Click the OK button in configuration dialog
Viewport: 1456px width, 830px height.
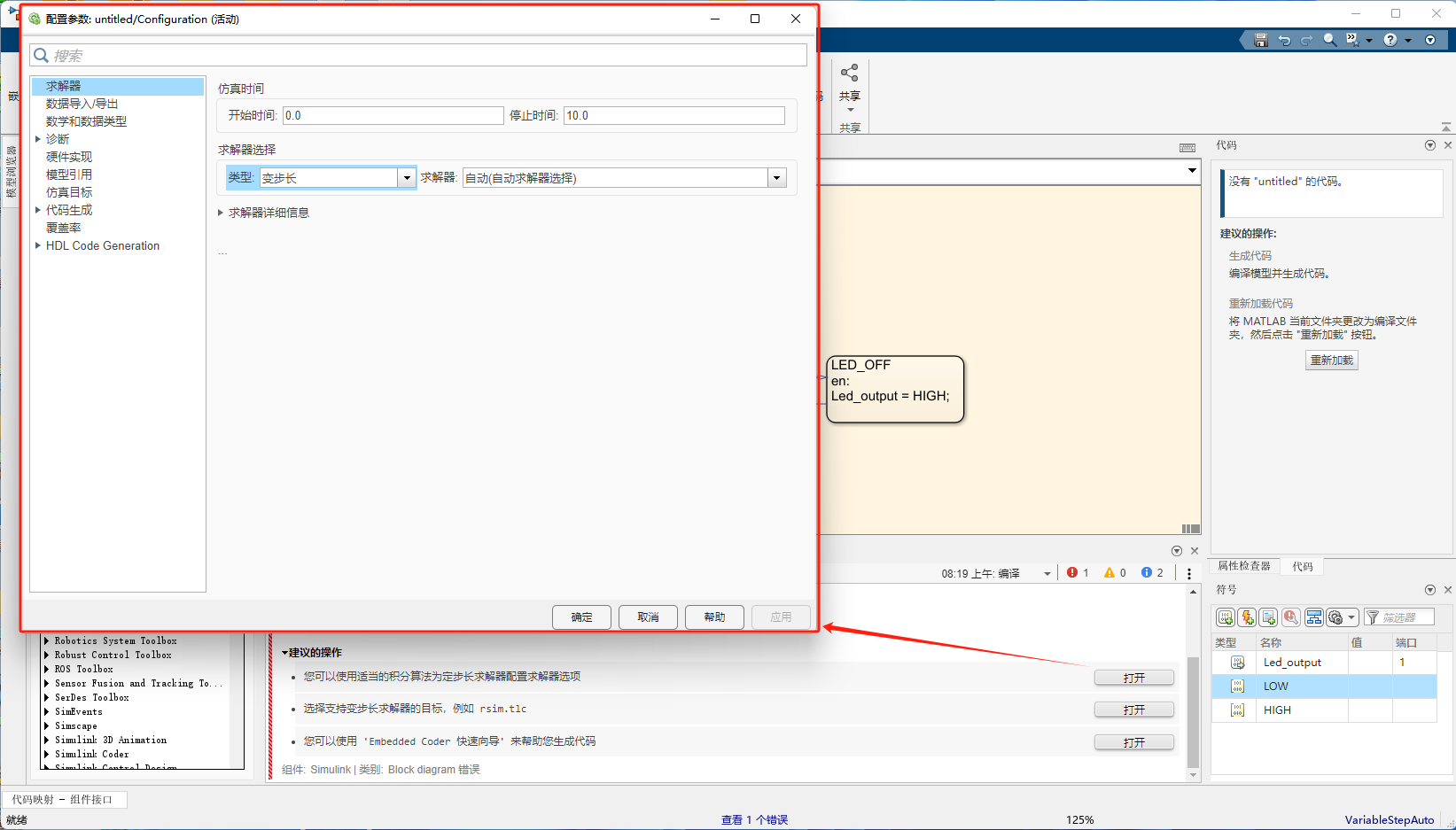click(581, 617)
